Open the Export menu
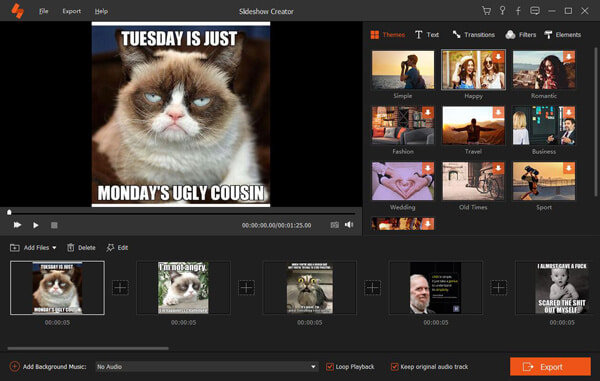 click(72, 11)
